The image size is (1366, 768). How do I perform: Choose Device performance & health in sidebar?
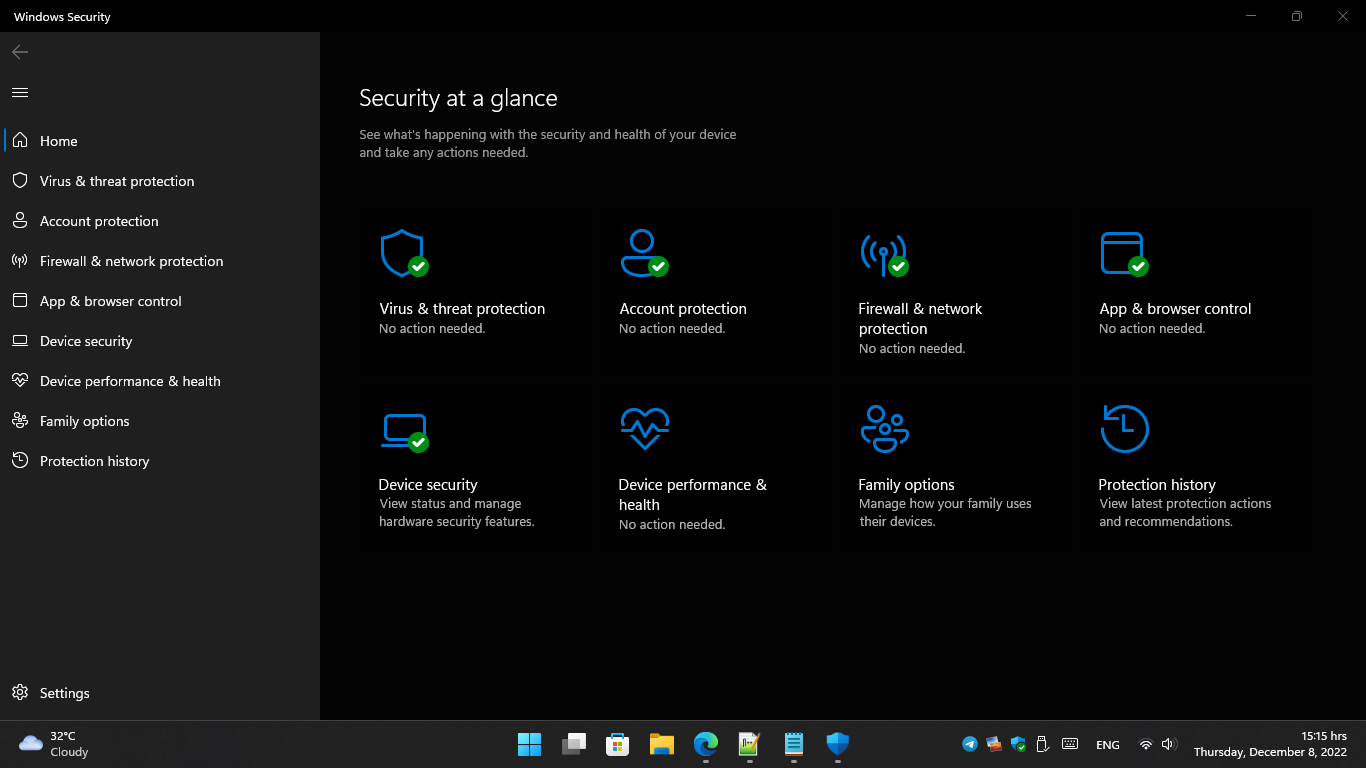point(160,381)
